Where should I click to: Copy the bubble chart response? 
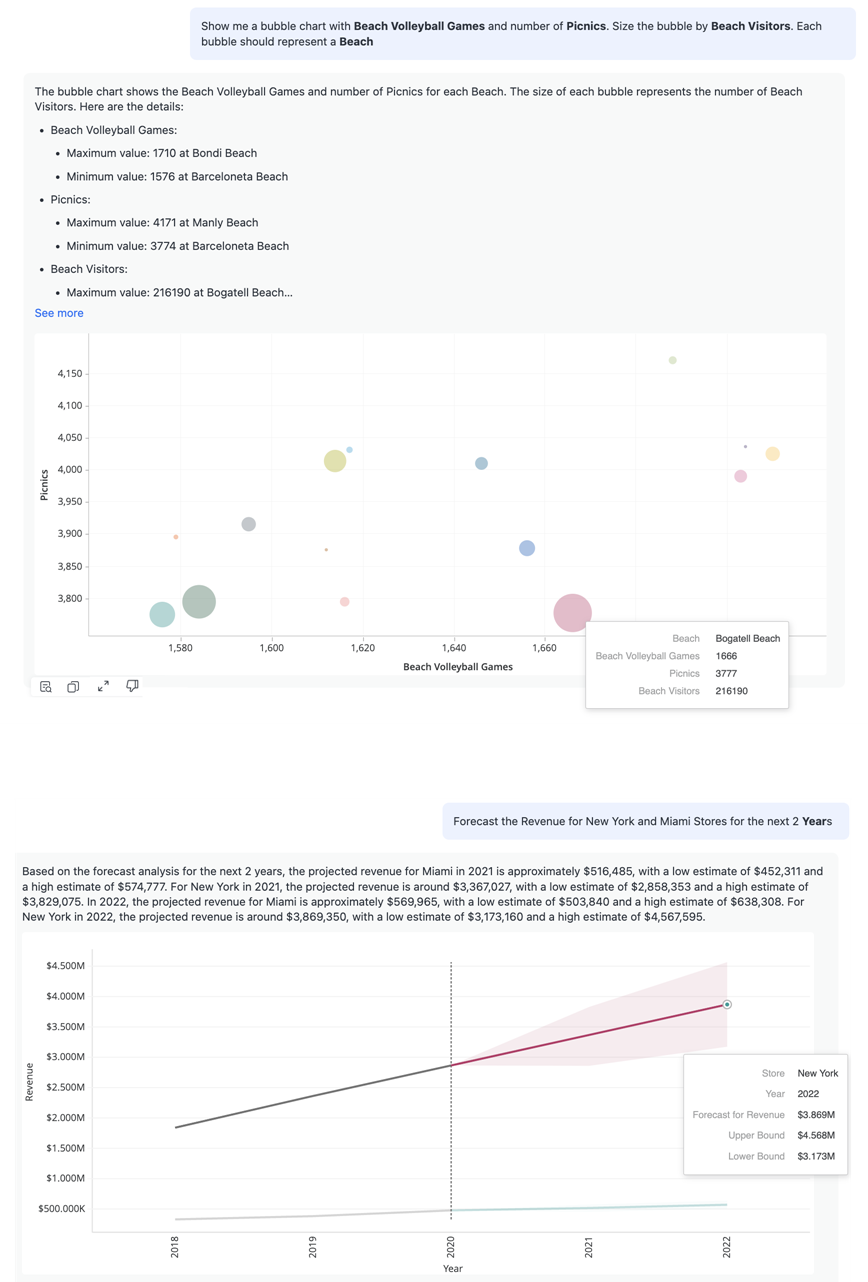click(x=73, y=686)
